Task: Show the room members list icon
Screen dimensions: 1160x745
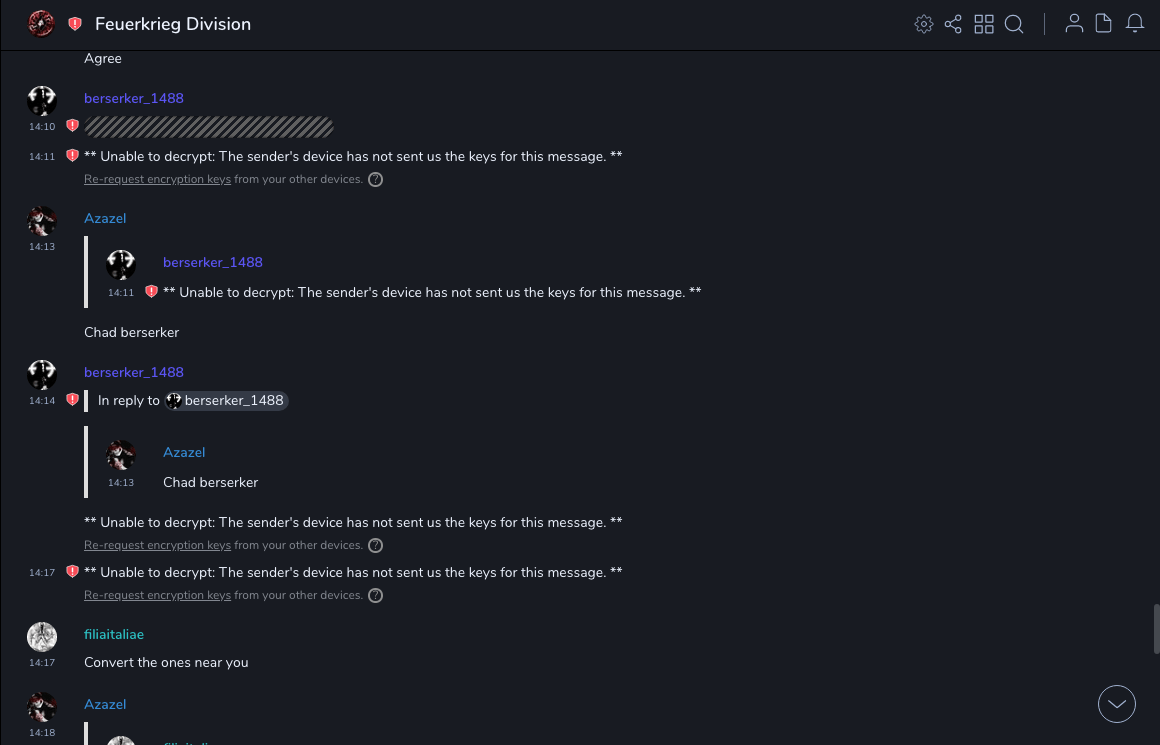Action: (x=1074, y=24)
